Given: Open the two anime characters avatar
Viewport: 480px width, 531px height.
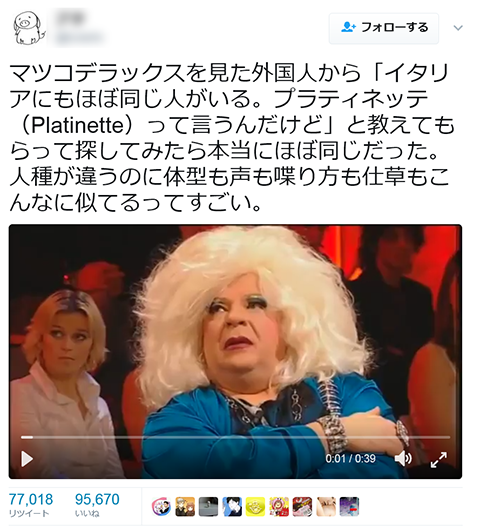Looking at the screenshot, I should 185,507.
